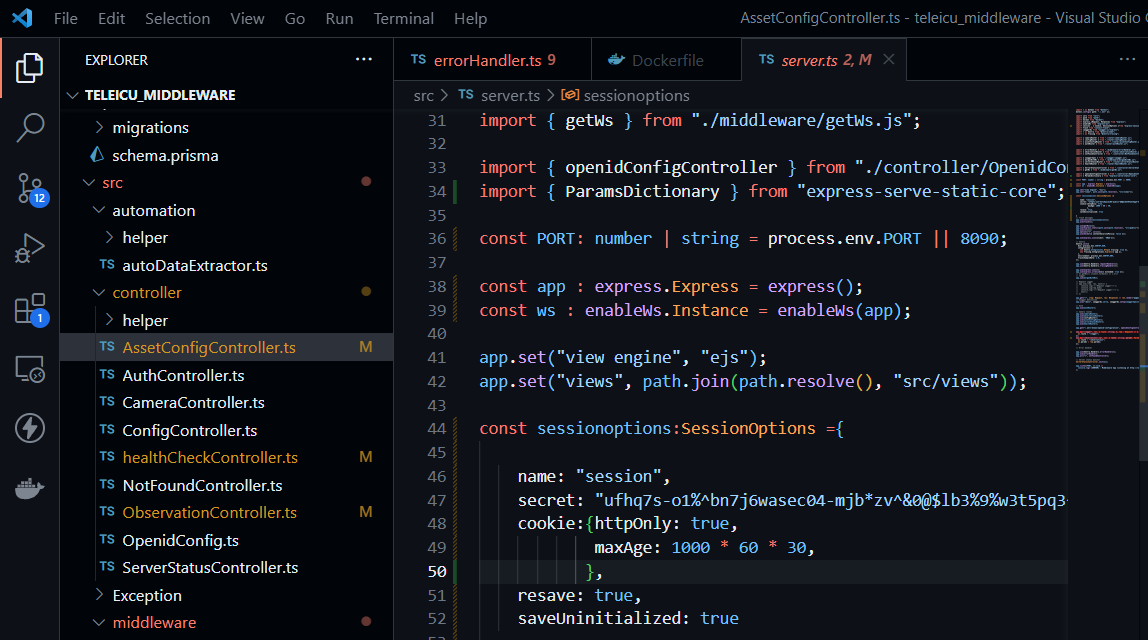This screenshot has height=640, width=1148.
Task: Open Source Control with 12 changes
Action: pos(29,188)
